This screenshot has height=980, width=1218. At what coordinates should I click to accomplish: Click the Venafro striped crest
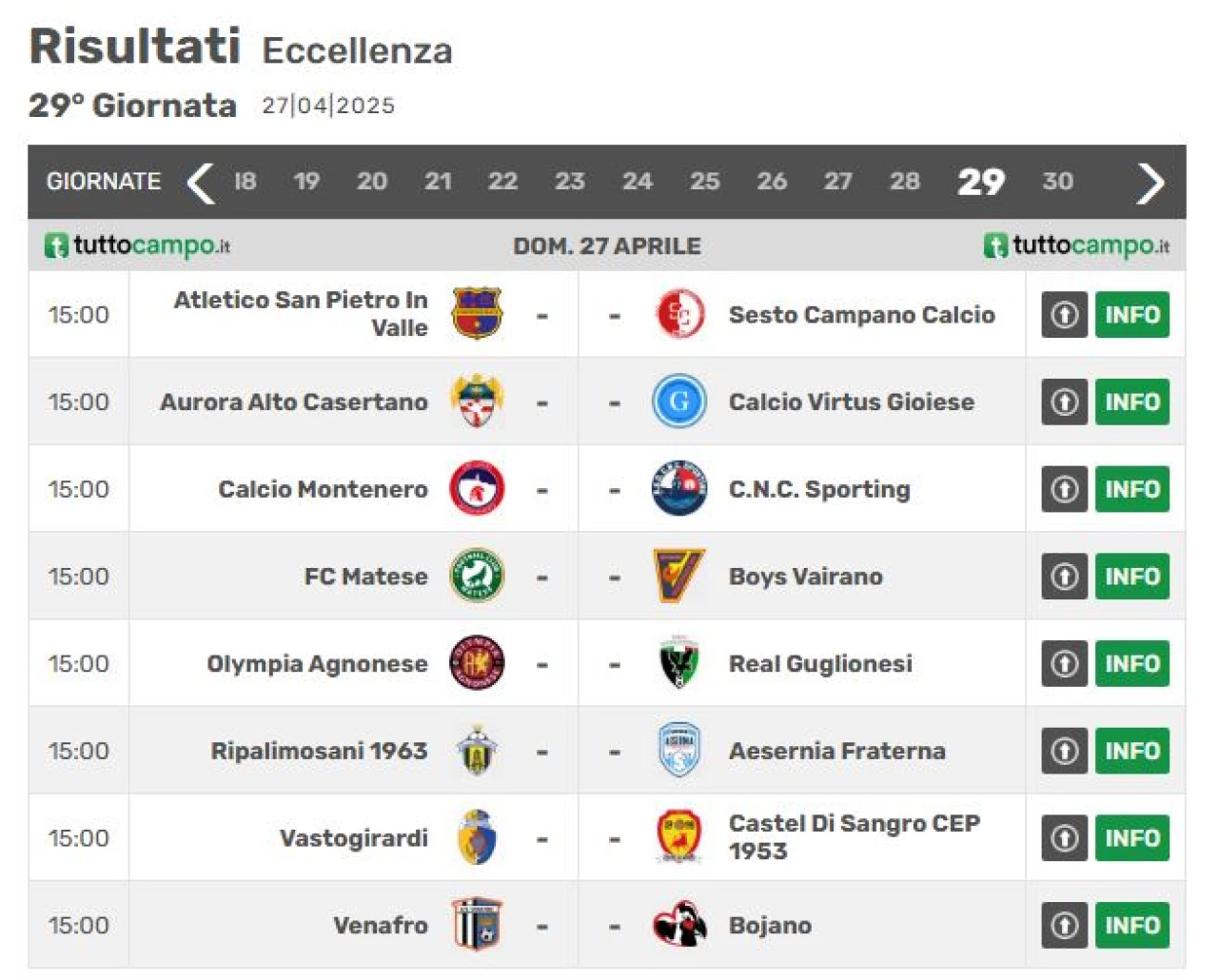(x=477, y=925)
